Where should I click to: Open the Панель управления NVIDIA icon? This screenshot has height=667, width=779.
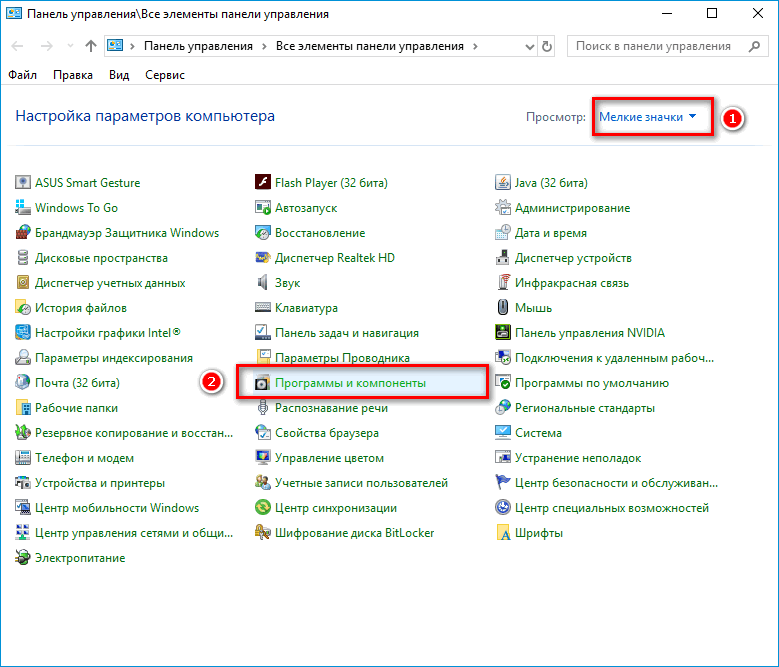coord(504,333)
